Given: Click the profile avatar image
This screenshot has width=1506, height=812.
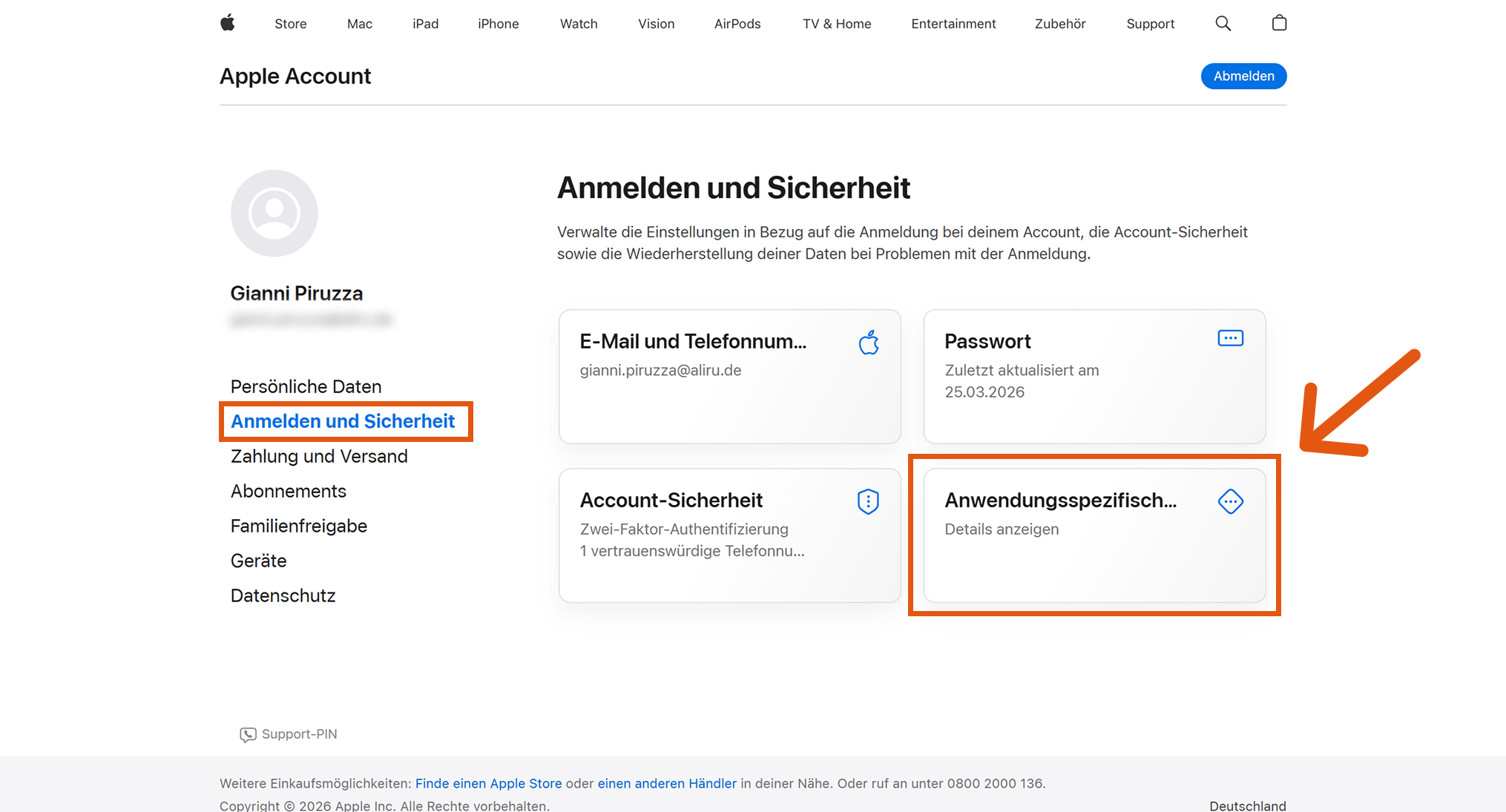Looking at the screenshot, I should tap(274, 213).
